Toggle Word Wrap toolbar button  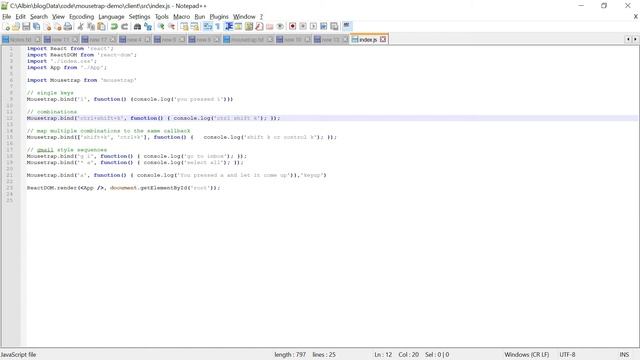[x=208, y=27]
